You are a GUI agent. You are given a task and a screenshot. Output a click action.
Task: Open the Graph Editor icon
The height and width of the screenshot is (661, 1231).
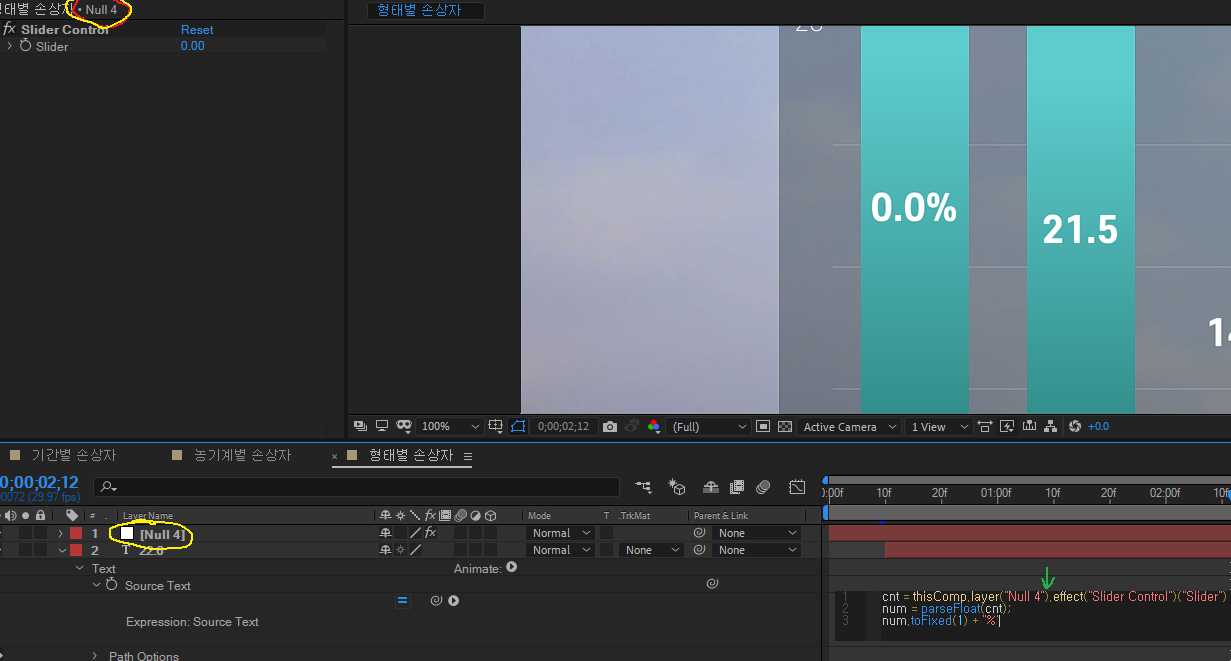(x=797, y=487)
